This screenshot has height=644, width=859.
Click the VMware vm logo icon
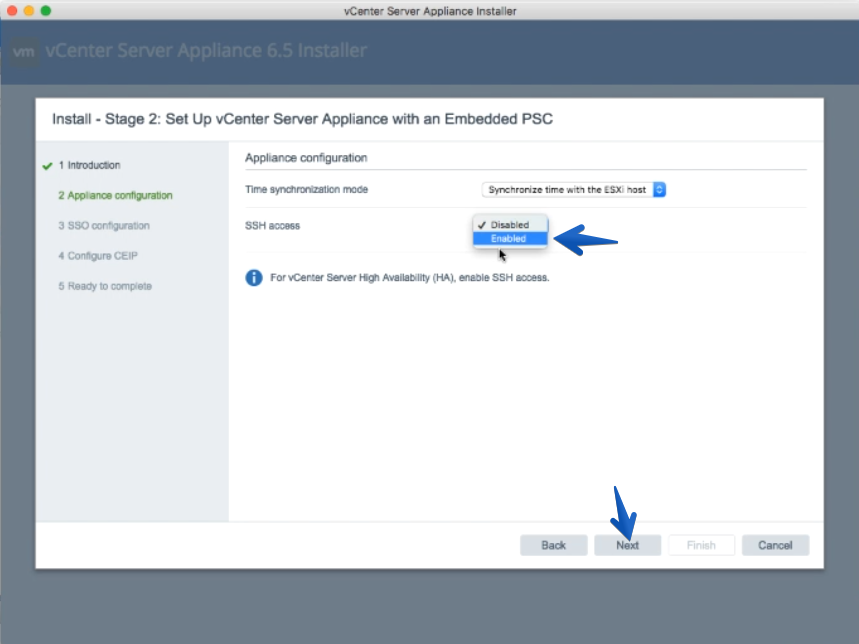pyautogui.click(x=24, y=51)
